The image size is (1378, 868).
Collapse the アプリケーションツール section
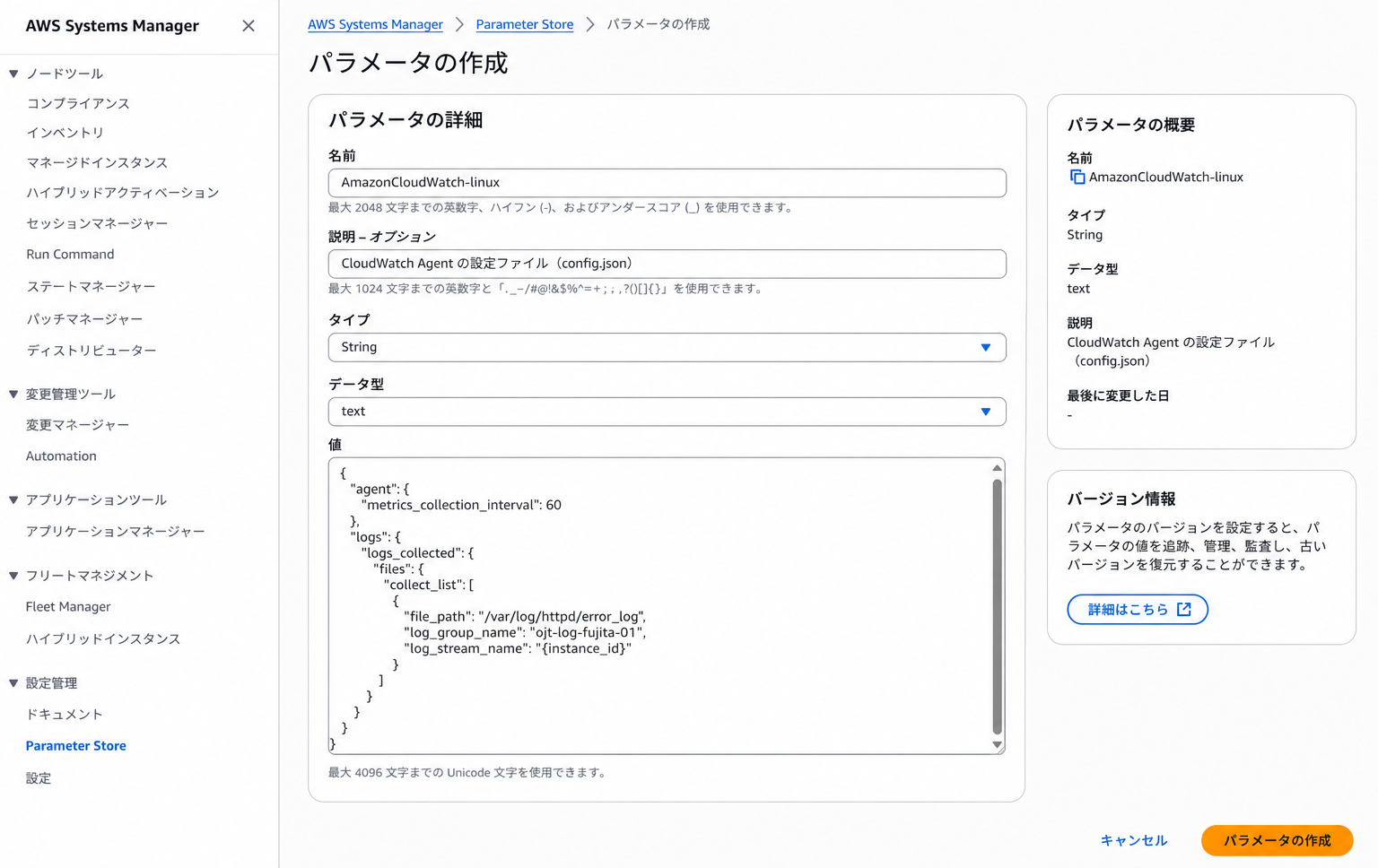coord(13,499)
